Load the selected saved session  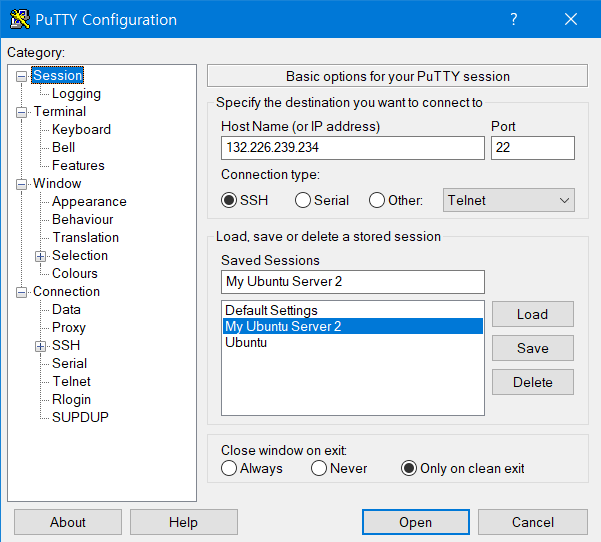click(x=533, y=314)
